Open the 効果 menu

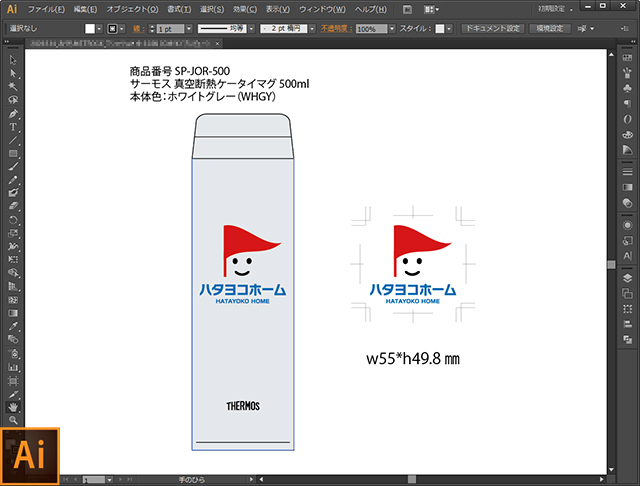(x=245, y=9)
